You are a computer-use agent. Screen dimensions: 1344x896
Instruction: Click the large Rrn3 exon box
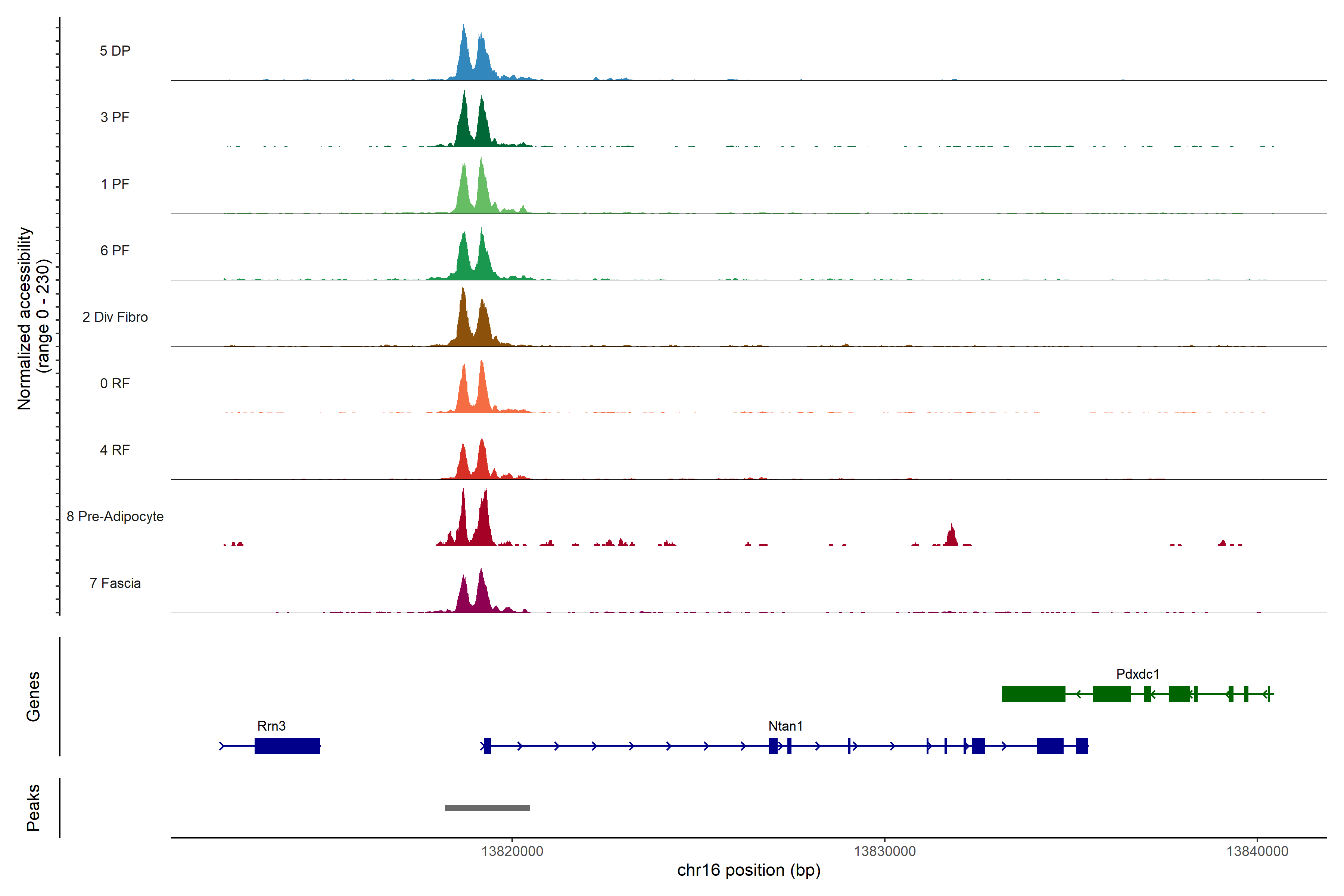pos(287,746)
